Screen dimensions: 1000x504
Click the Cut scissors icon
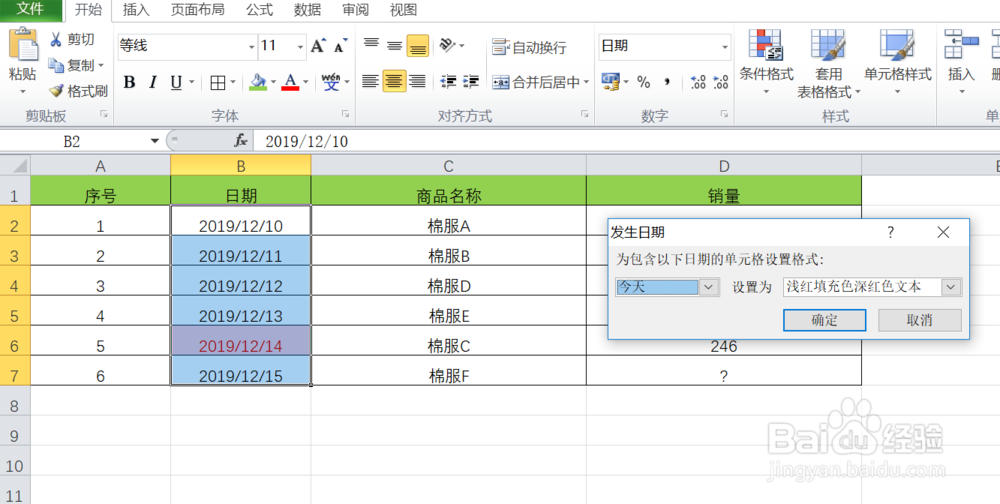coord(57,40)
